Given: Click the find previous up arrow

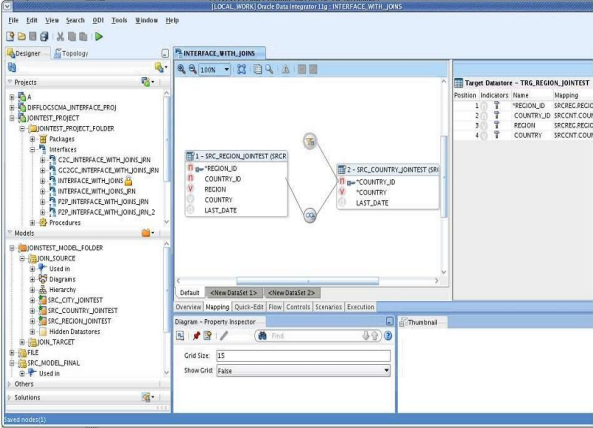Looking at the screenshot, I should point(374,336).
